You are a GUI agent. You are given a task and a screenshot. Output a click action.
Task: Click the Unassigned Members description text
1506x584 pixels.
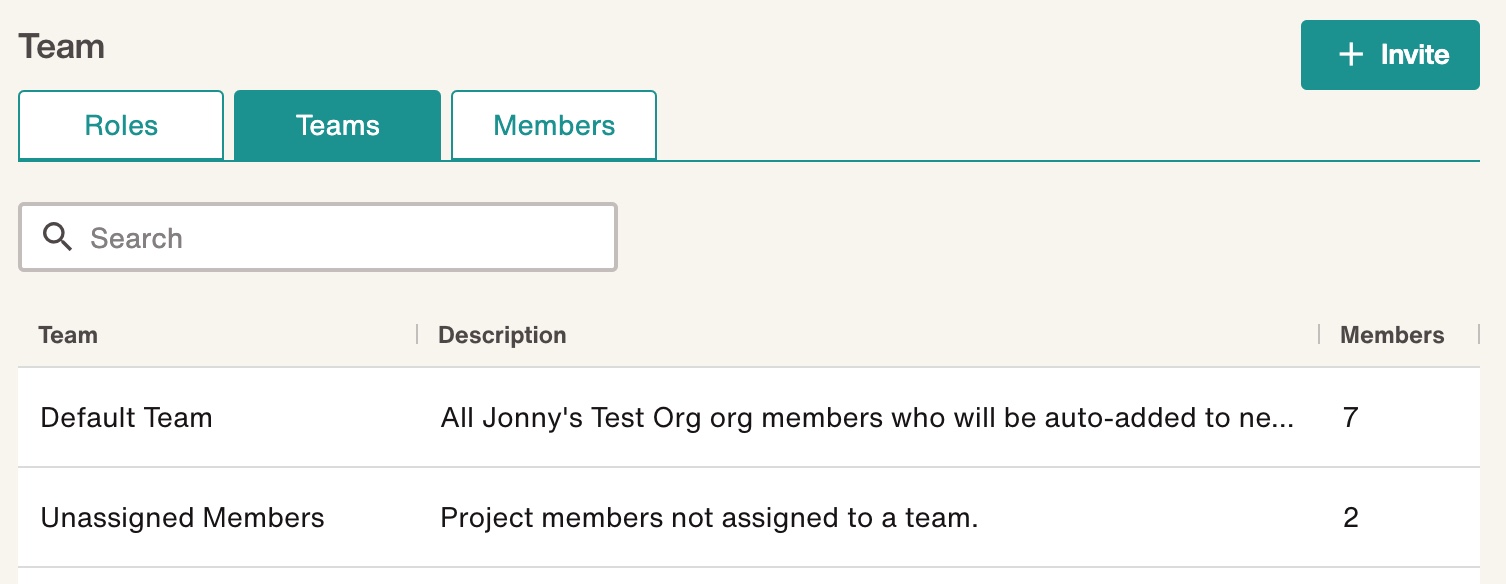708,518
